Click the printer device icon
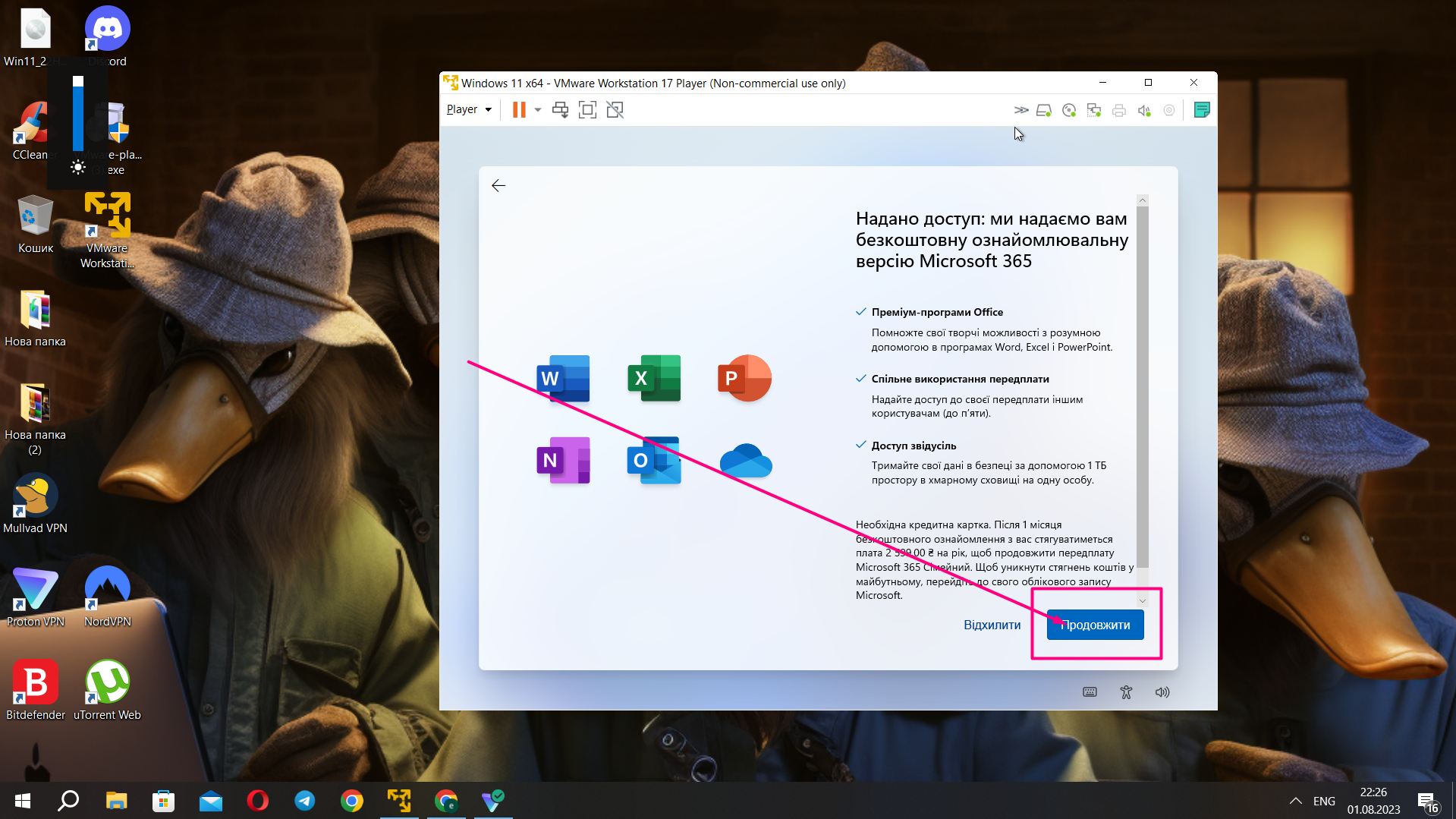 [1119, 110]
